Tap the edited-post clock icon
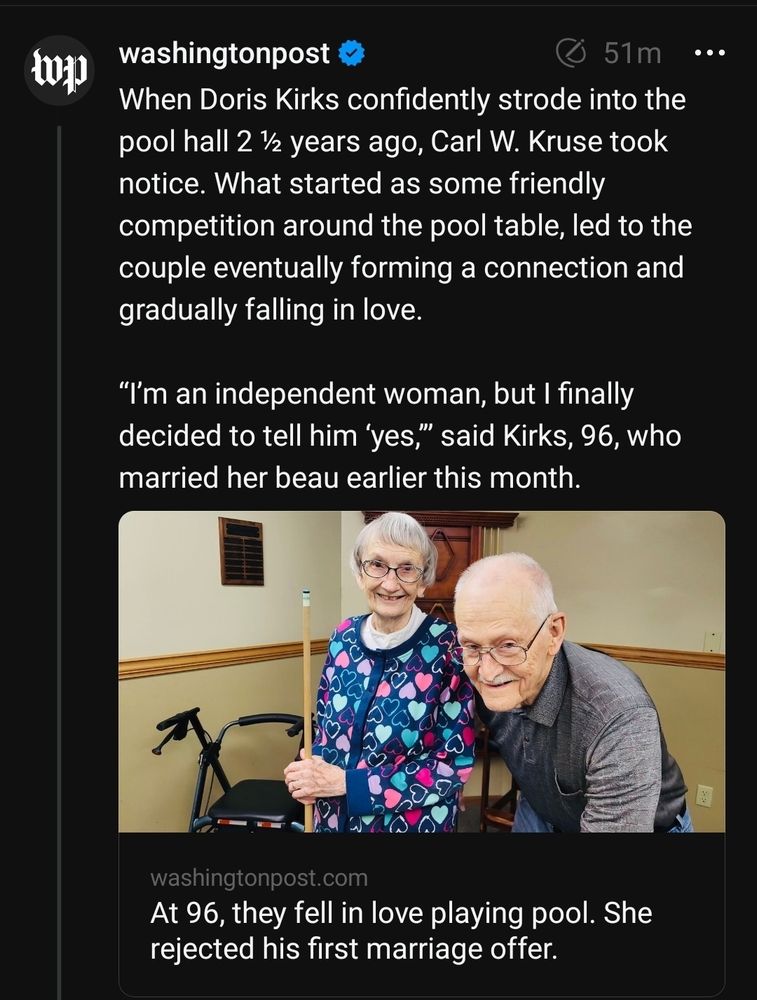757x1000 pixels. point(570,53)
